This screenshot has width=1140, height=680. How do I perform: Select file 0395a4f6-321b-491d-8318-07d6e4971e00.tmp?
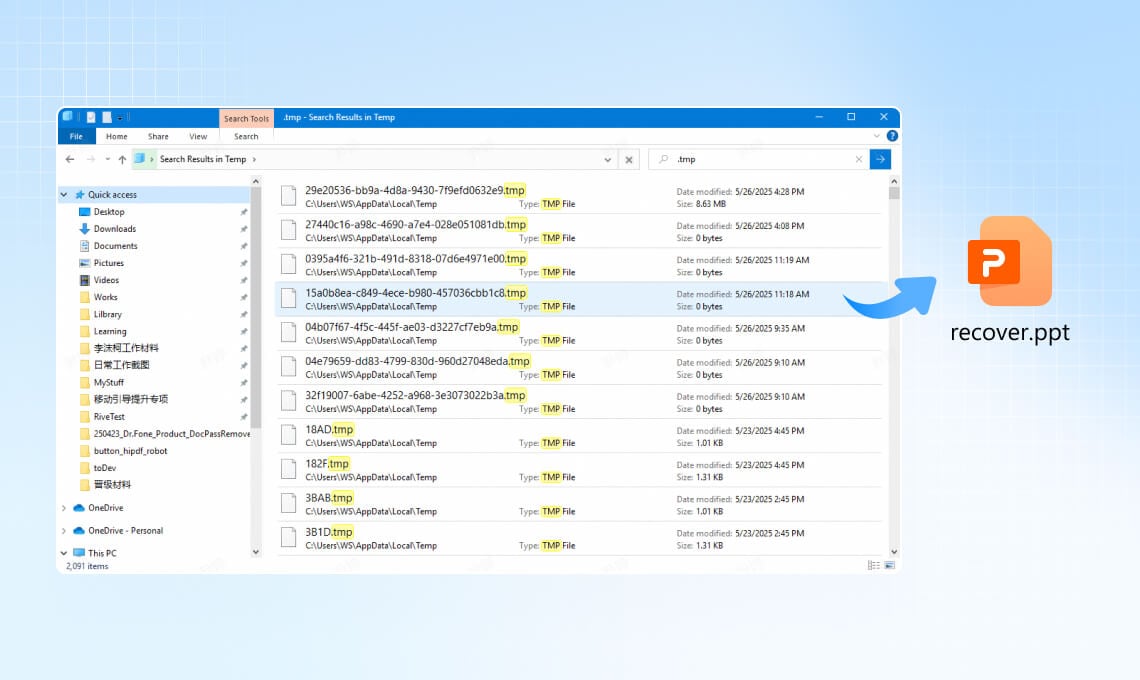578,265
